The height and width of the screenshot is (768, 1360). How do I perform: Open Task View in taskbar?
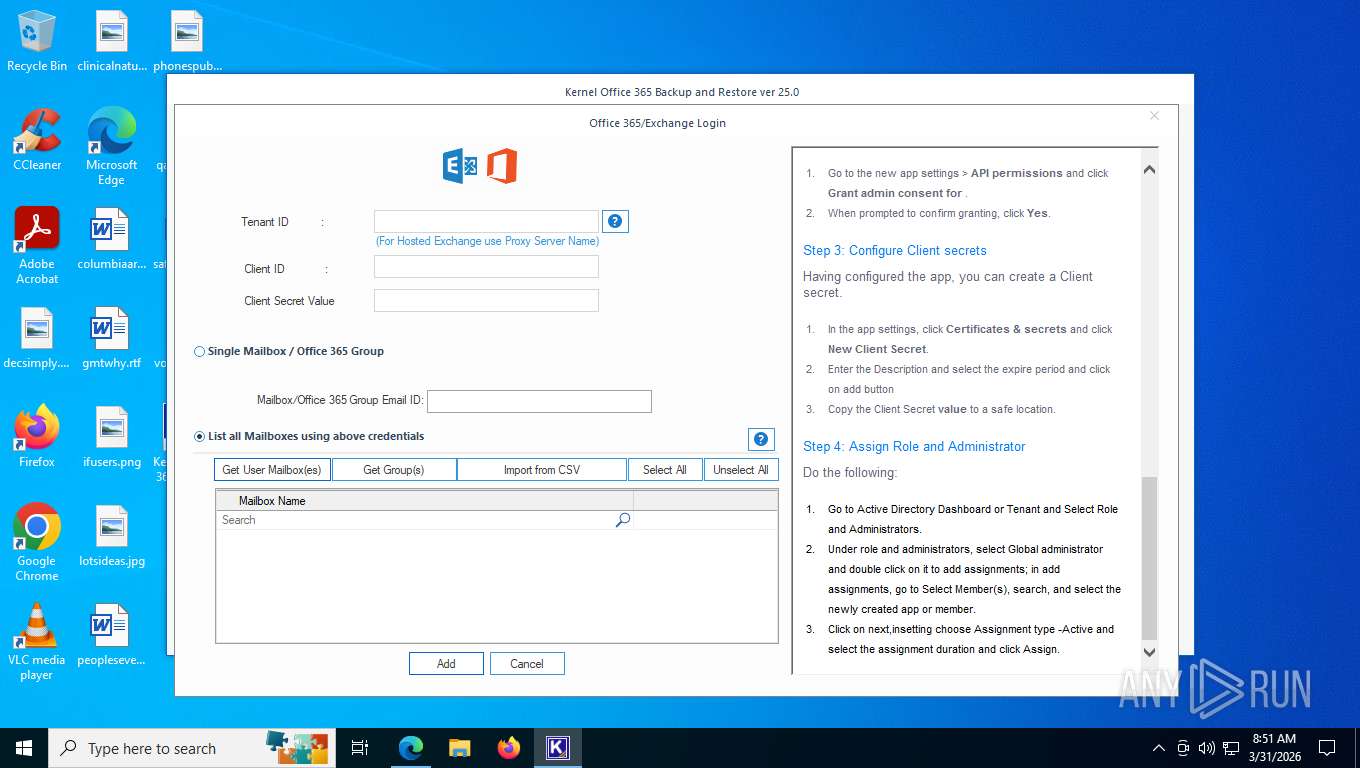[360, 748]
